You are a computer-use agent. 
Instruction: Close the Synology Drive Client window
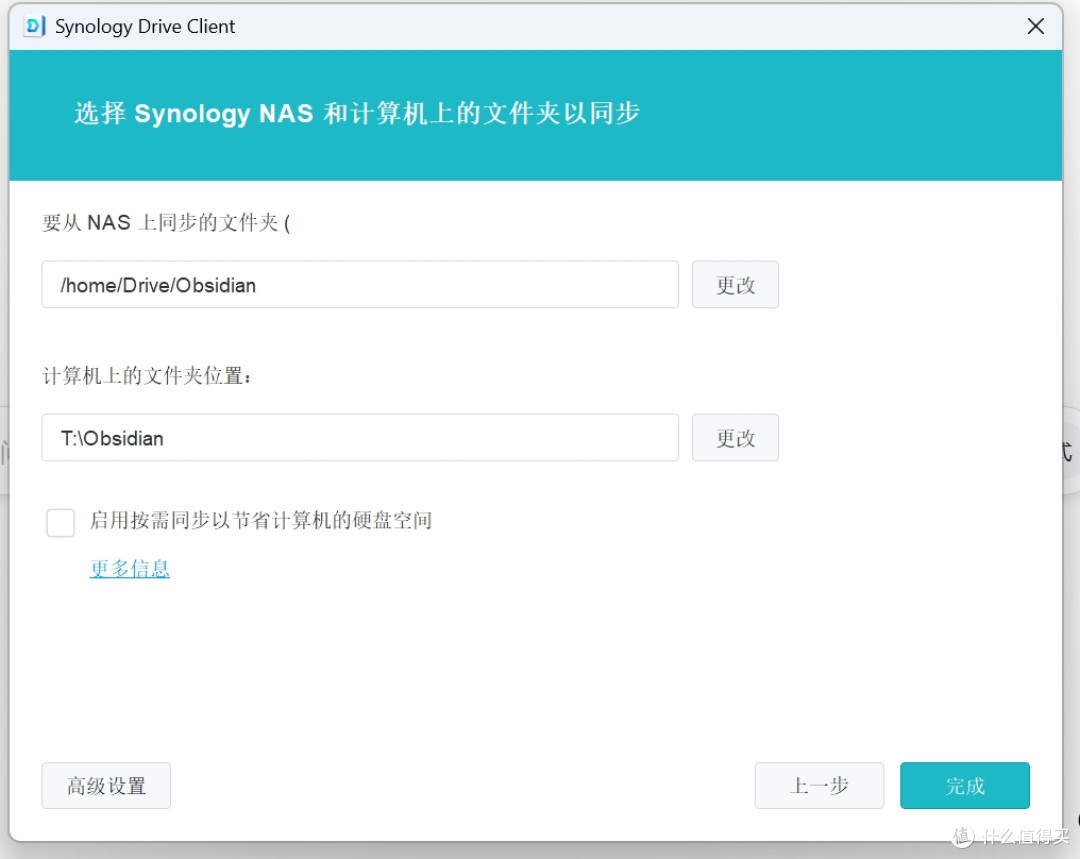click(x=1035, y=26)
